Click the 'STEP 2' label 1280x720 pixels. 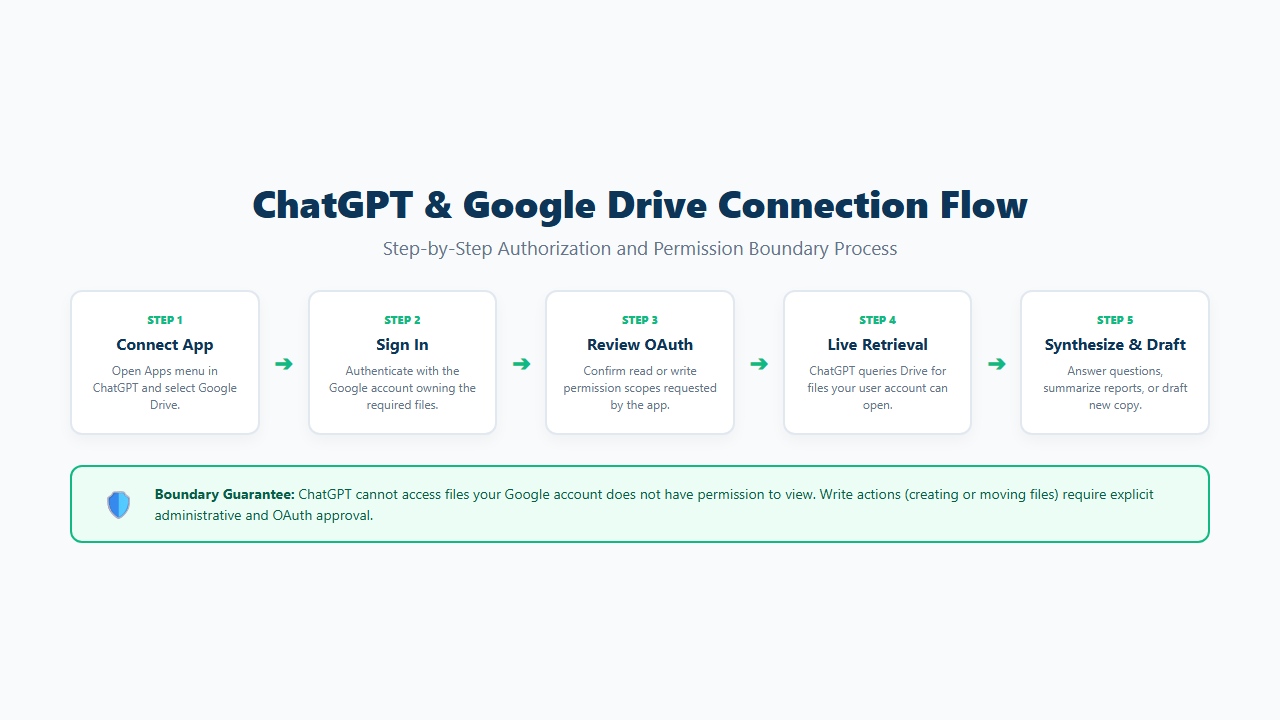coord(402,320)
